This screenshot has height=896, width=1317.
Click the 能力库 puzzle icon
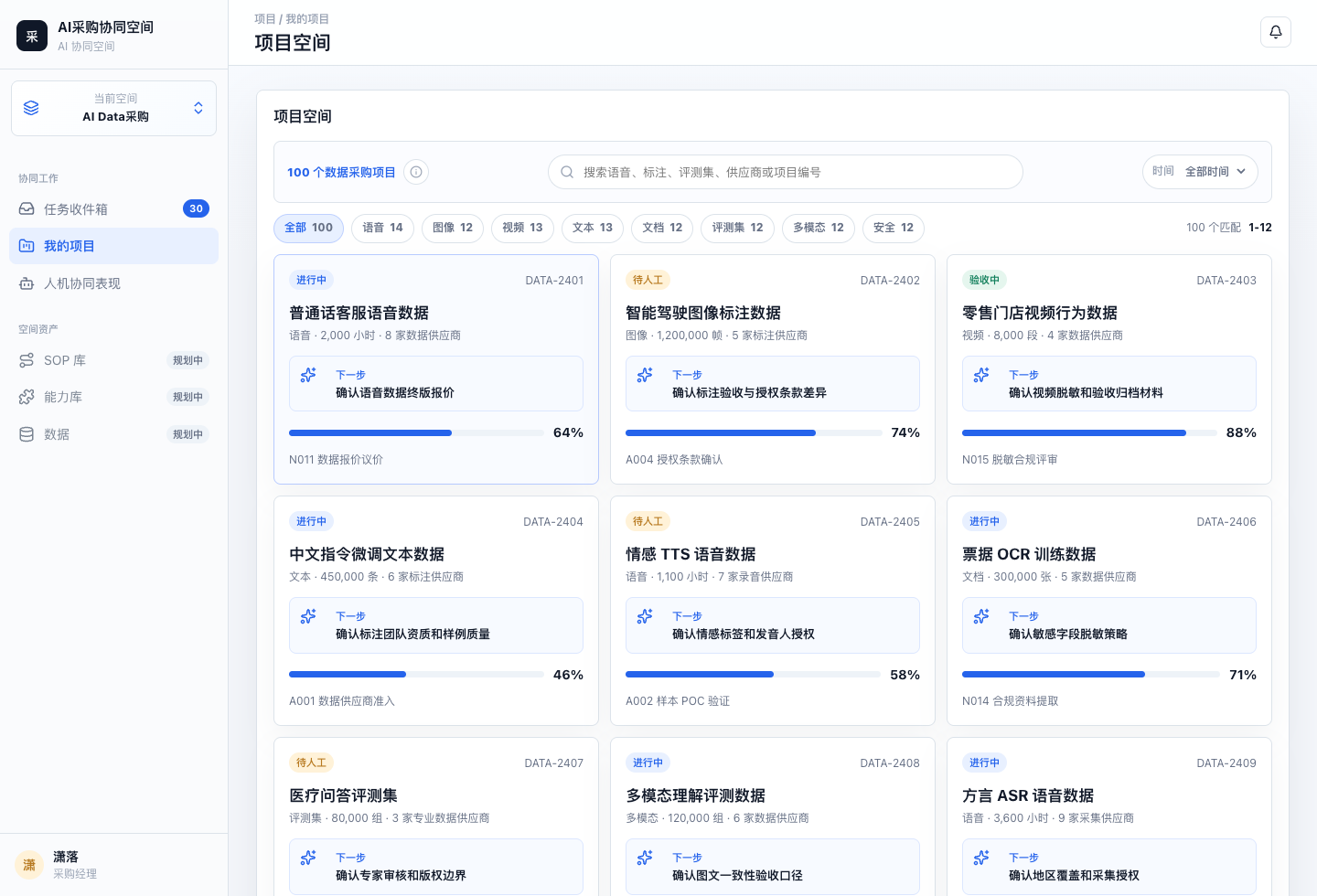(x=27, y=397)
